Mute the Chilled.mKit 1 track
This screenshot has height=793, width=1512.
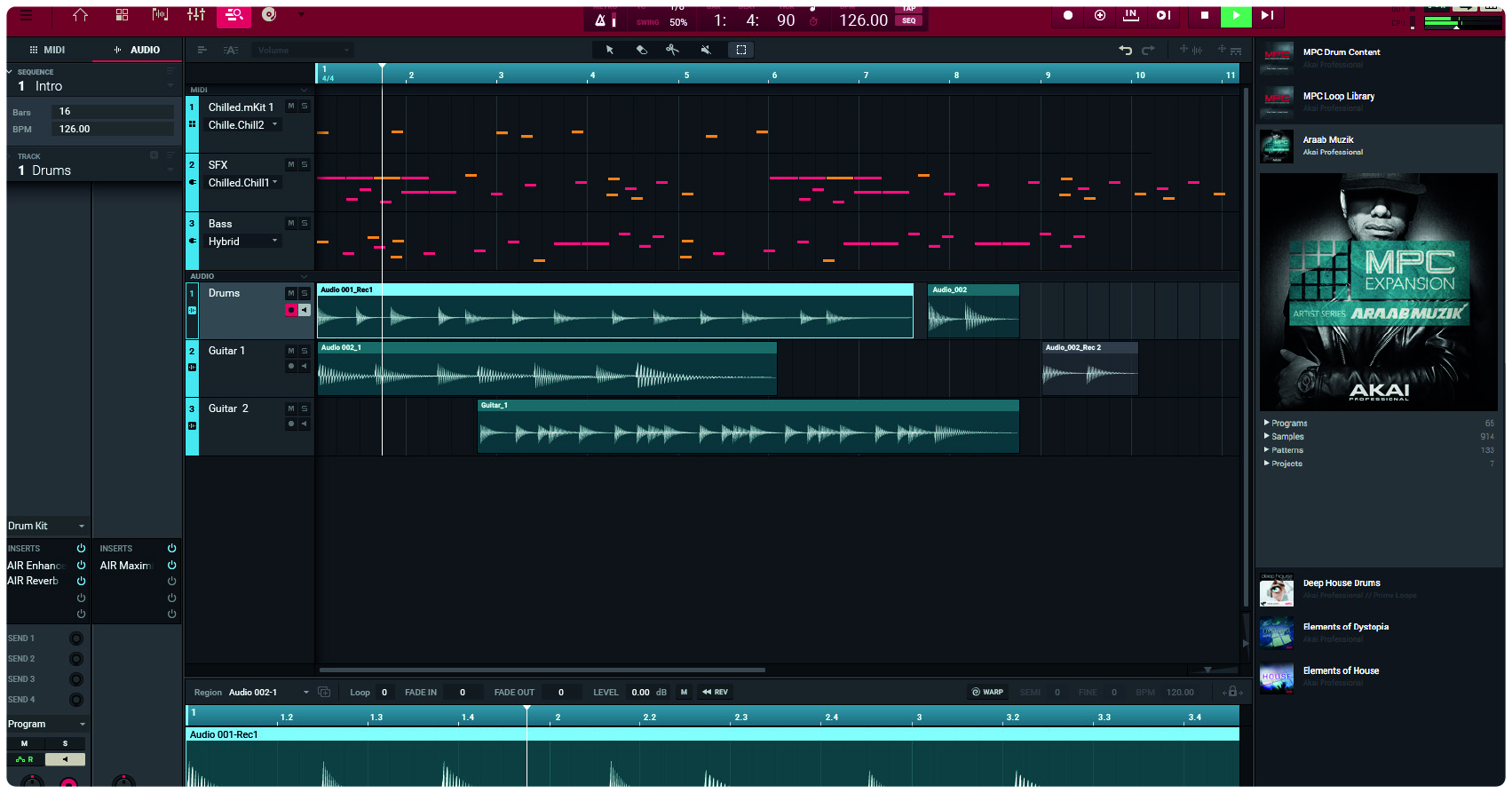click(290, 106)
